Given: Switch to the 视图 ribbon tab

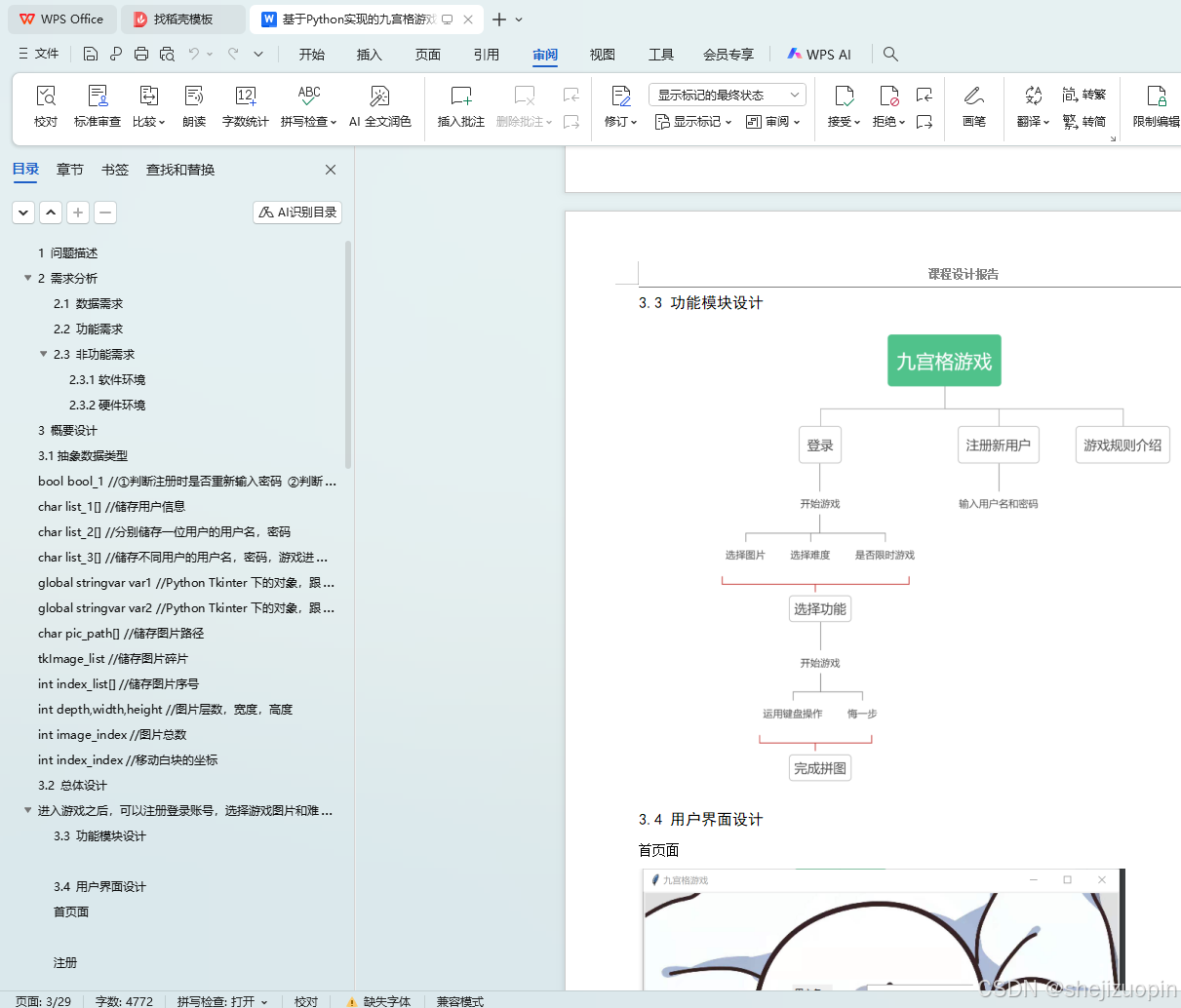Looking at the screenshot, I should (603, 55).
